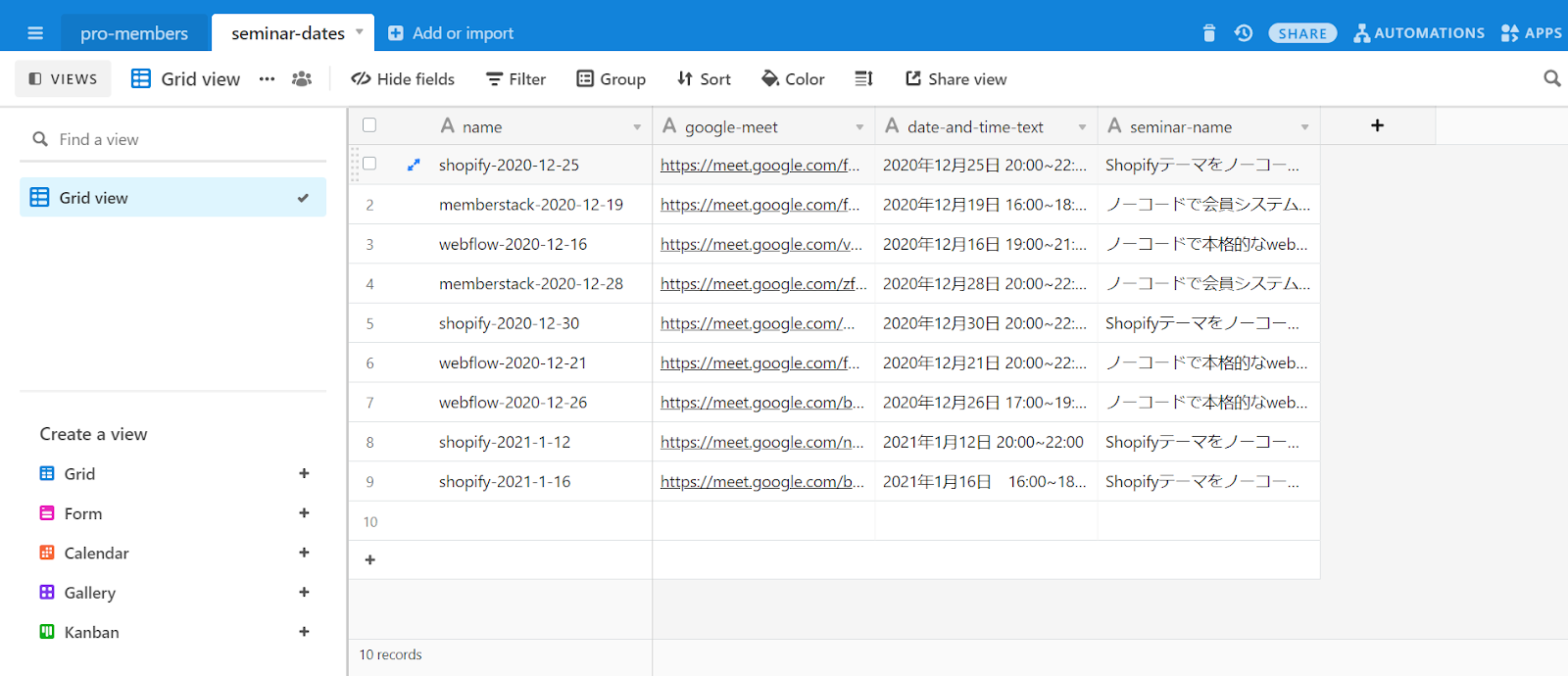Open the Group menu
The height and width of the screenshot is (676, 1568).
(x=611, y=78)
